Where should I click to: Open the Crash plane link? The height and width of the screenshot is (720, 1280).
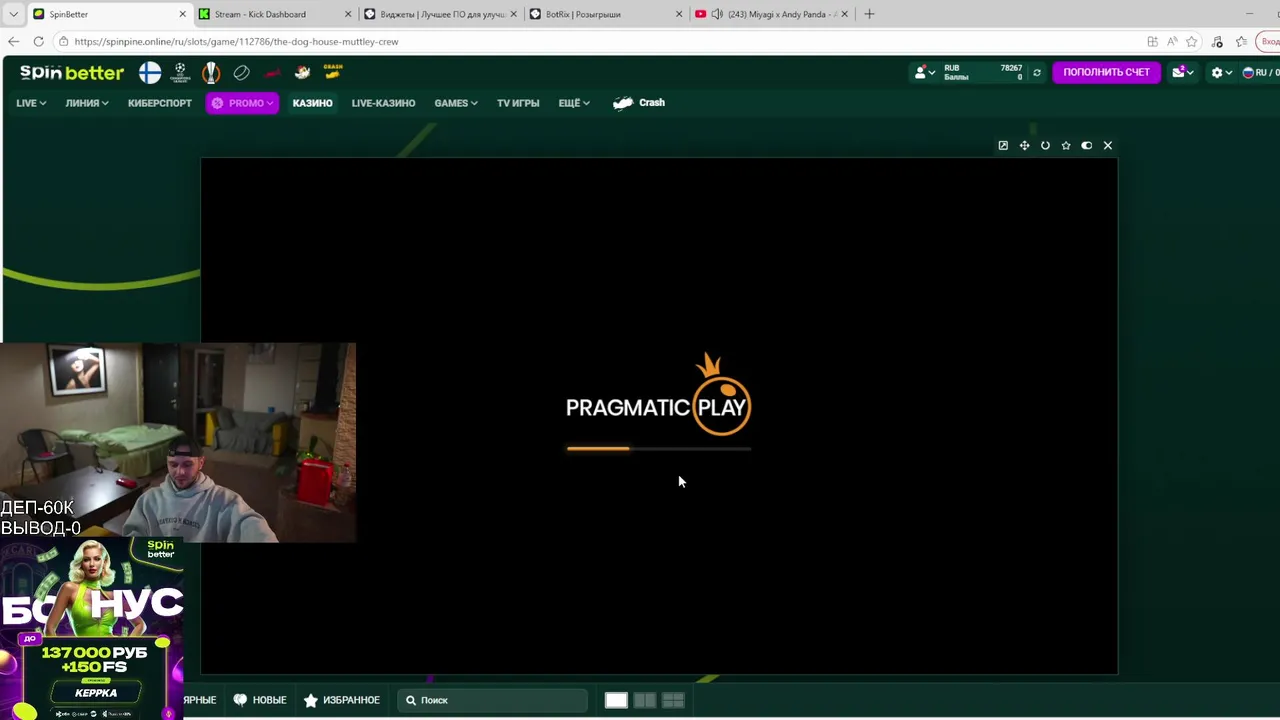[639, 103]
